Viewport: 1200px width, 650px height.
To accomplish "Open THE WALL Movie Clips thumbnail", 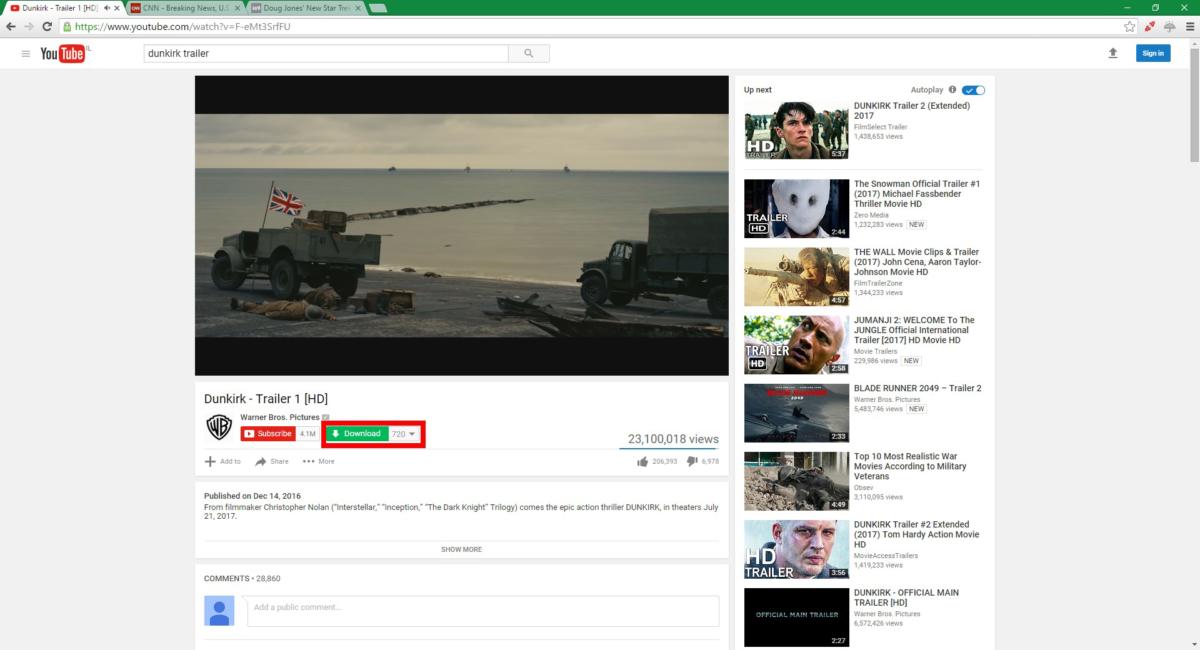I will (x=796, y=276).
